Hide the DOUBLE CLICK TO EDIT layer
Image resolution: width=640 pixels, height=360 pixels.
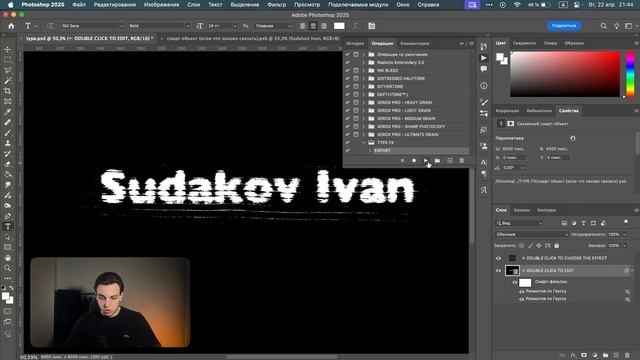(498, 271)
